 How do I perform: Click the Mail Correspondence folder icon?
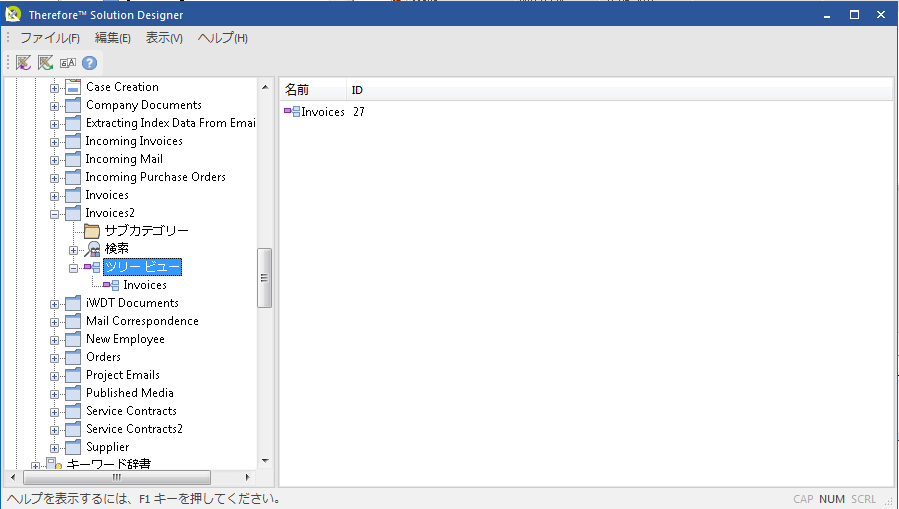tap(73, 322)
